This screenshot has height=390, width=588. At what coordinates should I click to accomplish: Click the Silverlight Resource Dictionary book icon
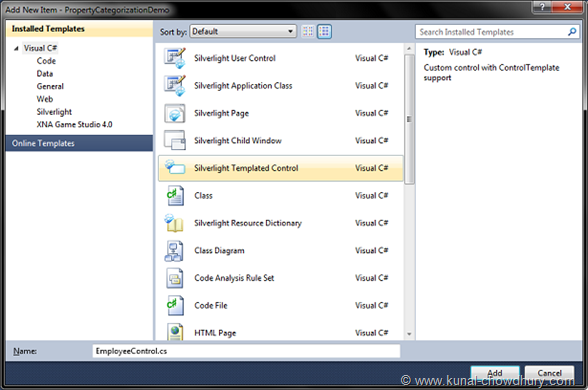coord(174,223)
